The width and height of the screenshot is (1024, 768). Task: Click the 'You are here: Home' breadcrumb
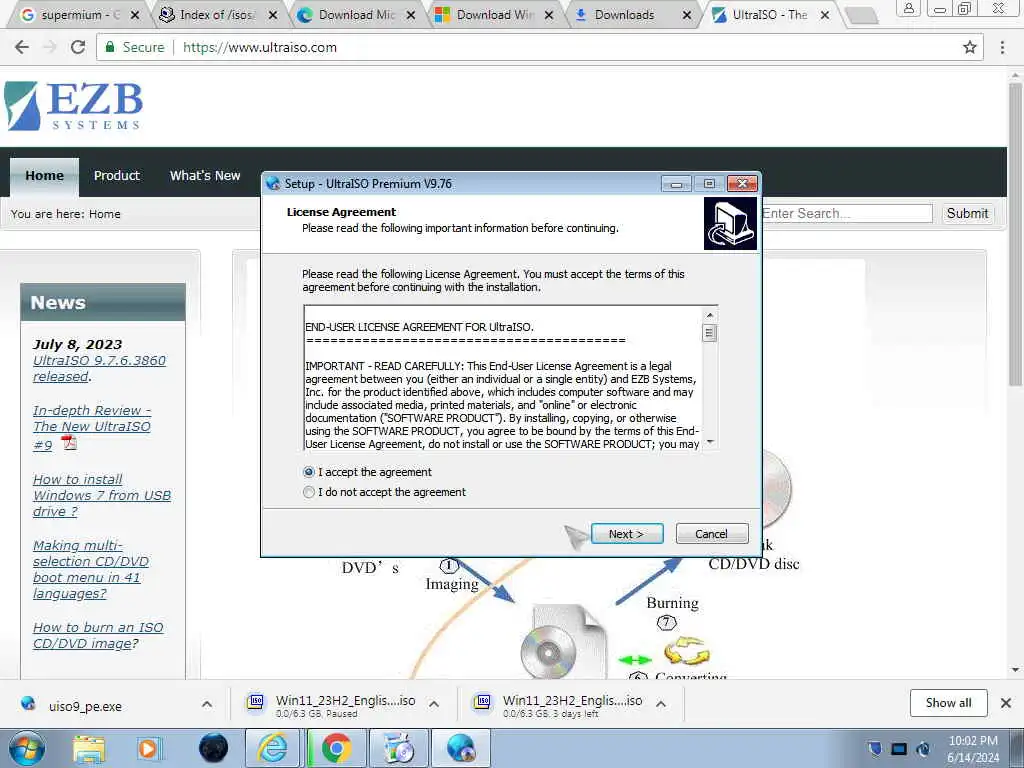coord(65,214)
